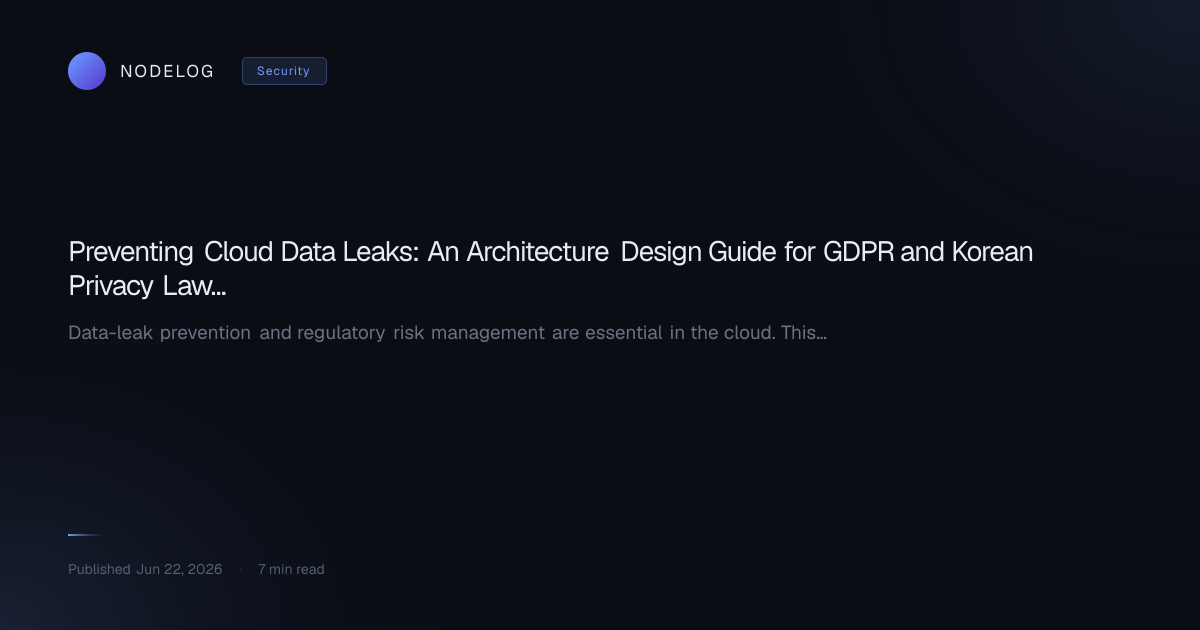Screen dimensions: 1200x630
Task: Click the round purple Nodelog logo
Action: pos(87,71)
